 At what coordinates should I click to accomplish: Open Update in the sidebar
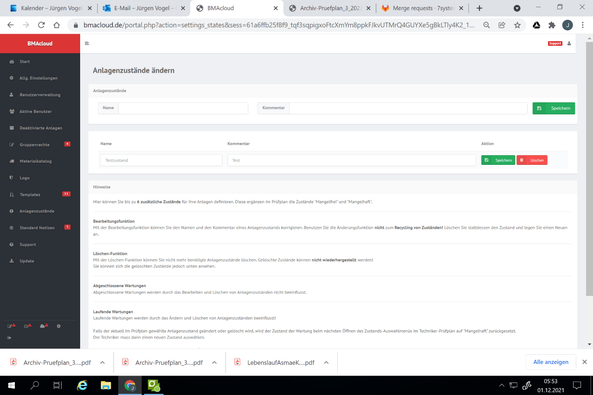(x=26, y=261)
